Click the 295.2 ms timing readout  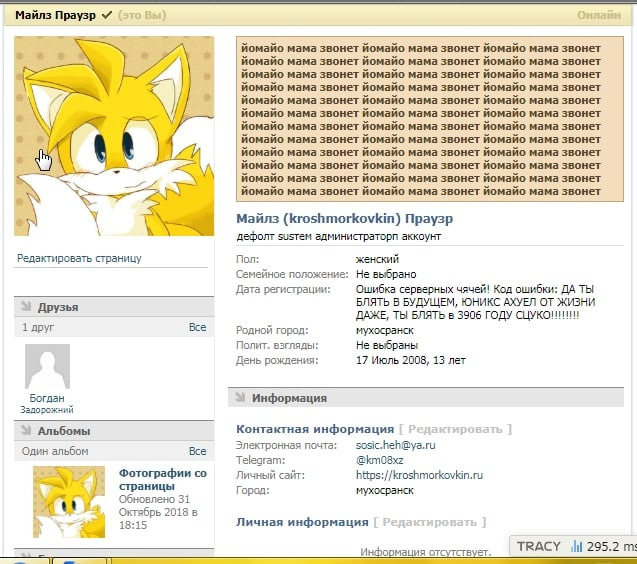click(611, 547)
